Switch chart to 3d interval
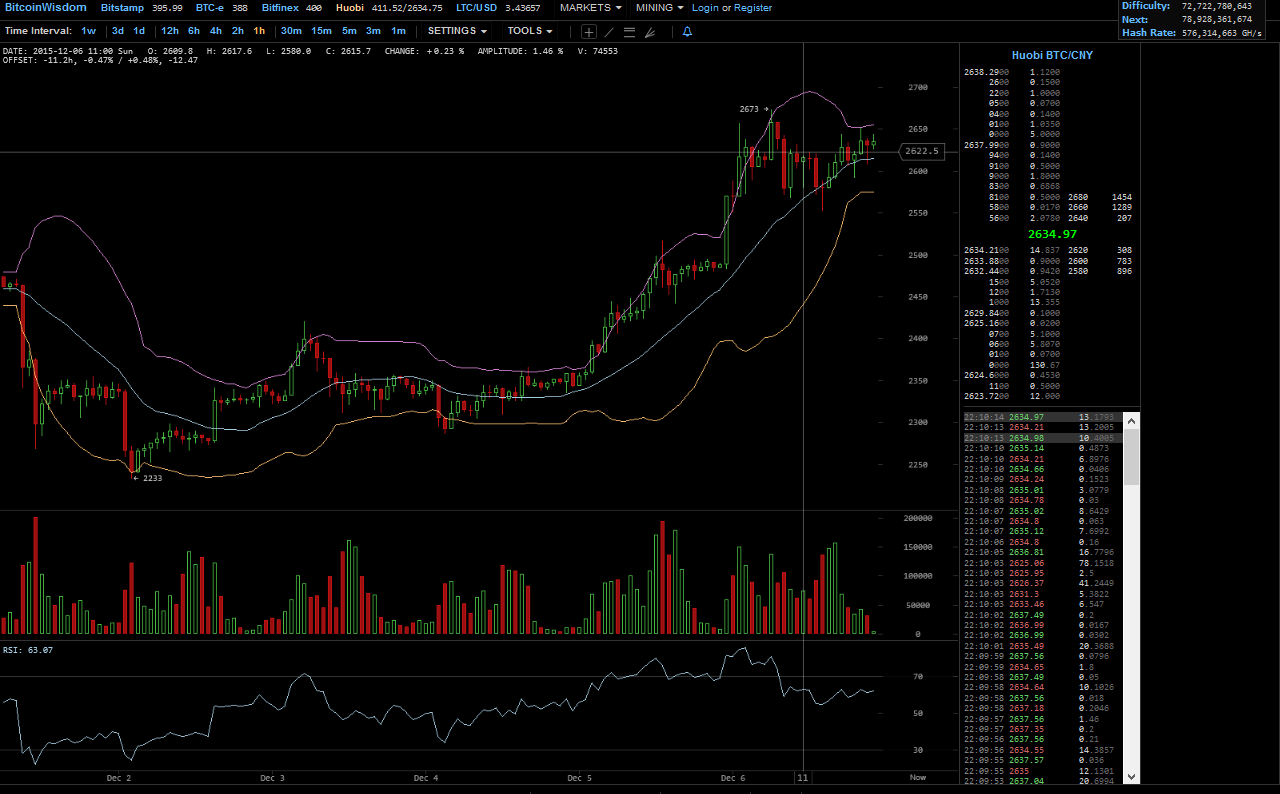1280x794 pixels. pyautogui.click(x=118, y=31)
